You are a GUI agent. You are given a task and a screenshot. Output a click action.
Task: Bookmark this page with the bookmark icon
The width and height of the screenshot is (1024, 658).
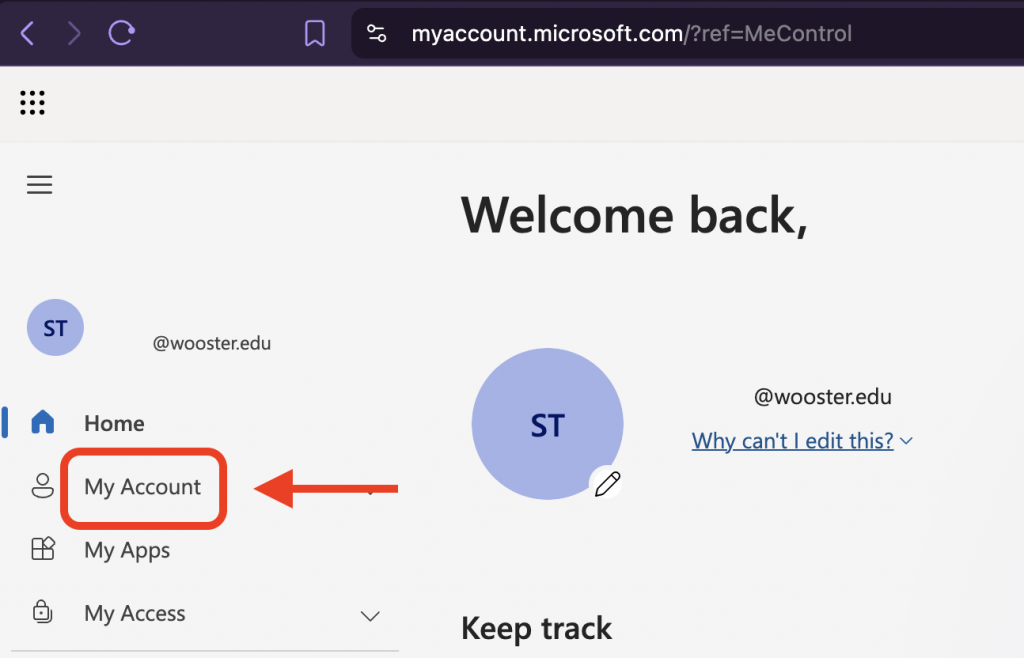[315, 33]
